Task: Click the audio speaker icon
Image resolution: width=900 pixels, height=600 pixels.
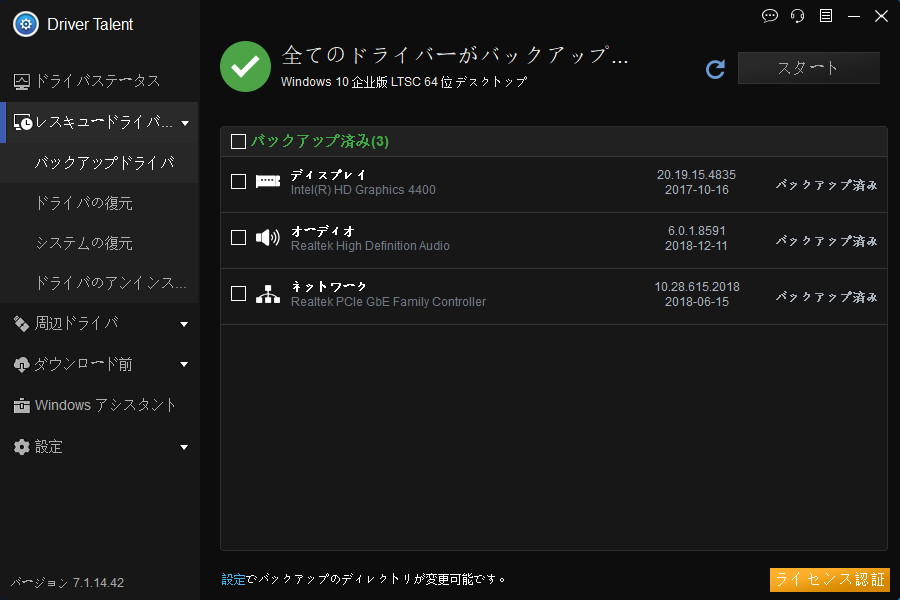Action: [267, 237]
